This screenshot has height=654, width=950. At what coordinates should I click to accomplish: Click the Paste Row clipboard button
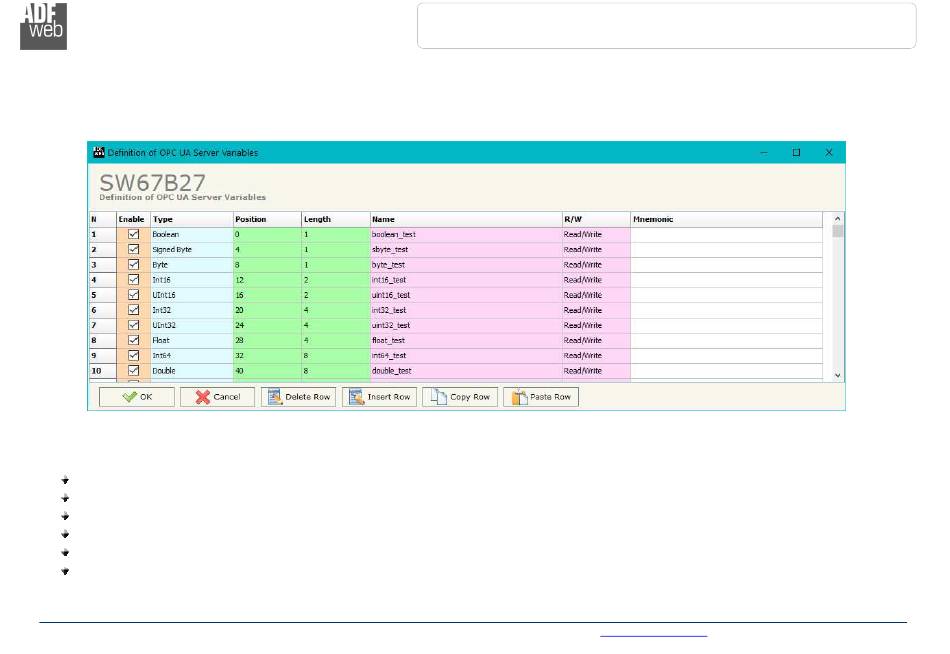pyautogui.click(x=540, y=397)
